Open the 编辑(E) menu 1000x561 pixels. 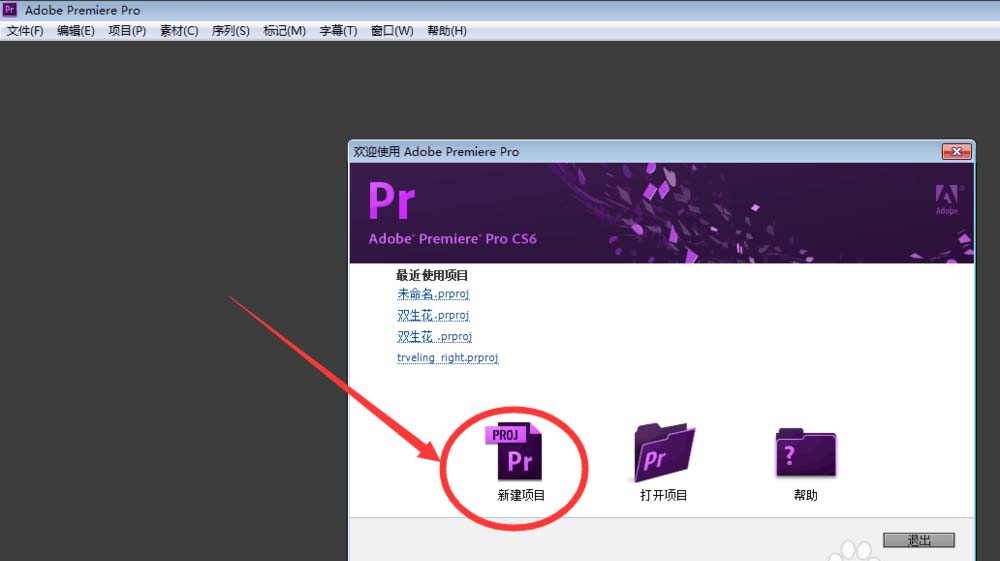(x=76, y=31)
